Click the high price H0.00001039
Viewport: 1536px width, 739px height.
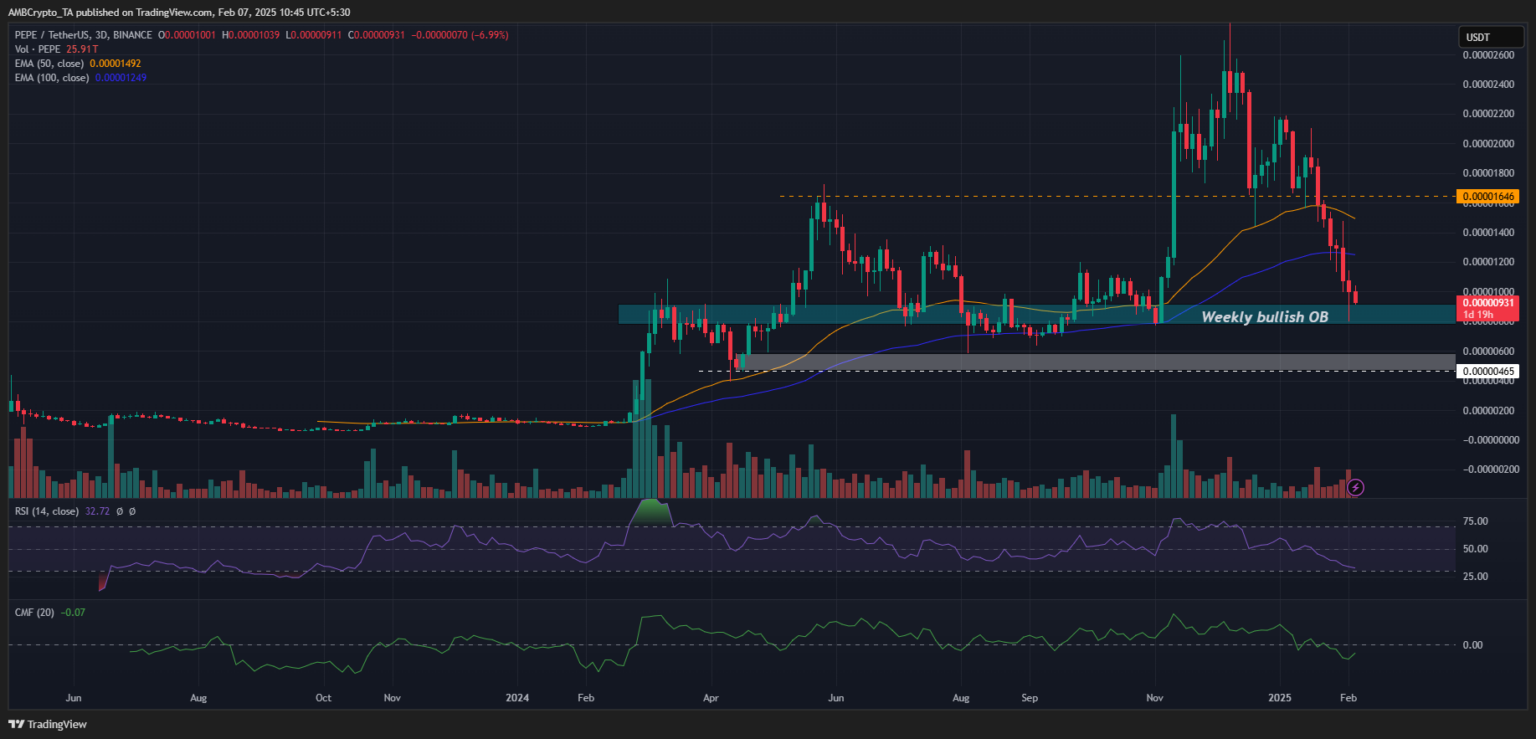(249, 34)
